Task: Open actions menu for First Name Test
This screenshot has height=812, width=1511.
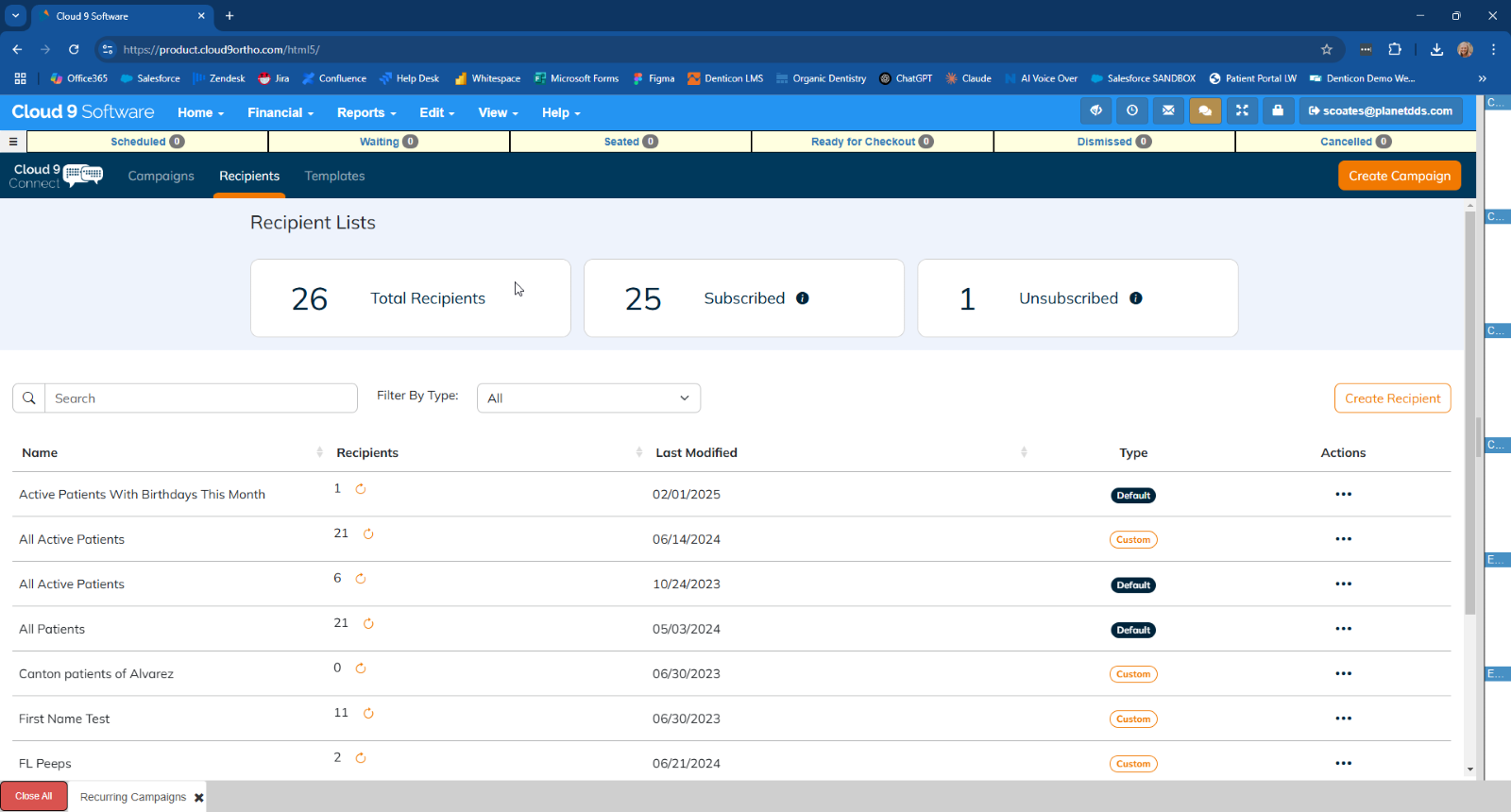Action: [x=1343, y=719]
